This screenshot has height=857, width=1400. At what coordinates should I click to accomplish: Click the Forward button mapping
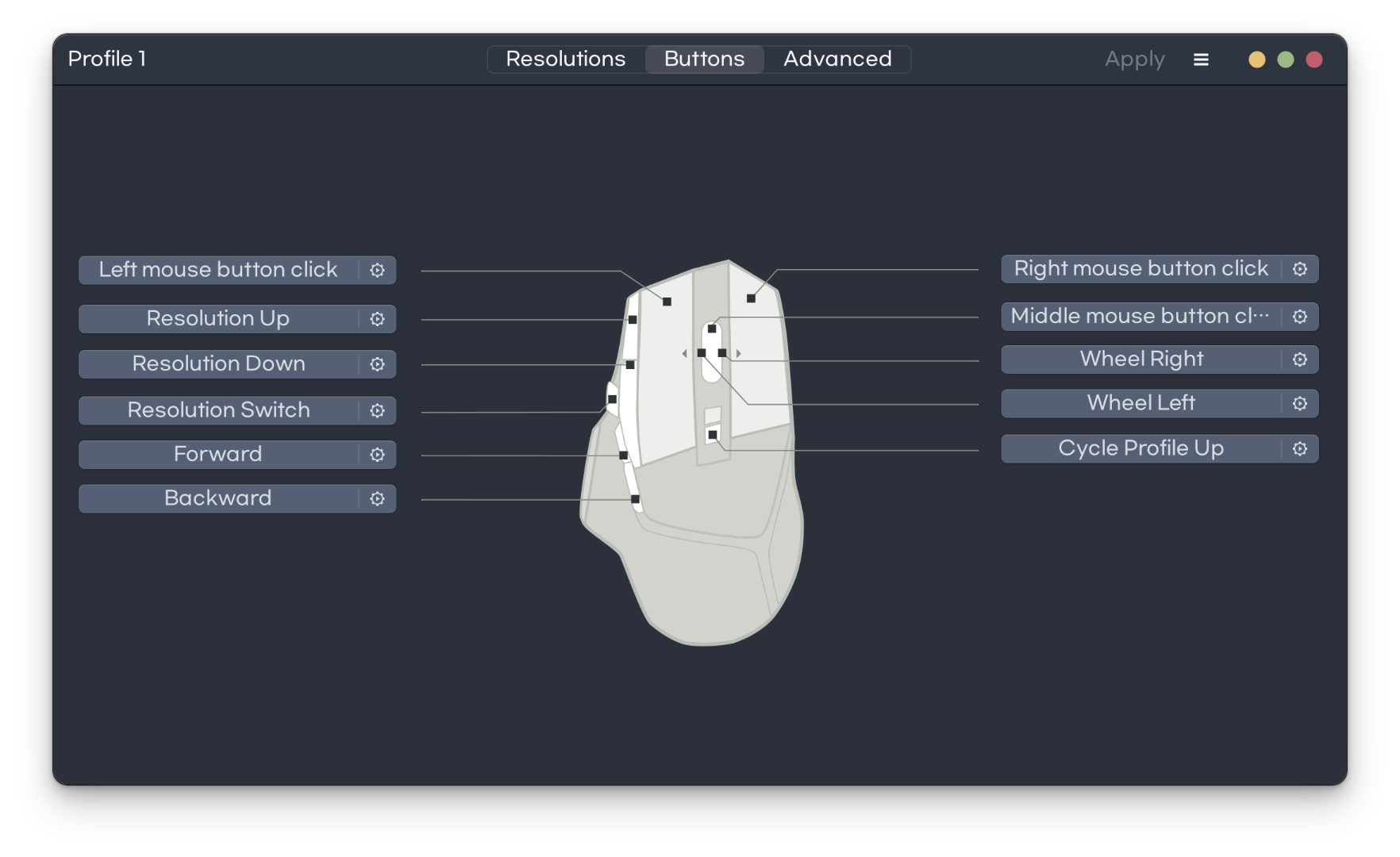[x=218, y=455]
